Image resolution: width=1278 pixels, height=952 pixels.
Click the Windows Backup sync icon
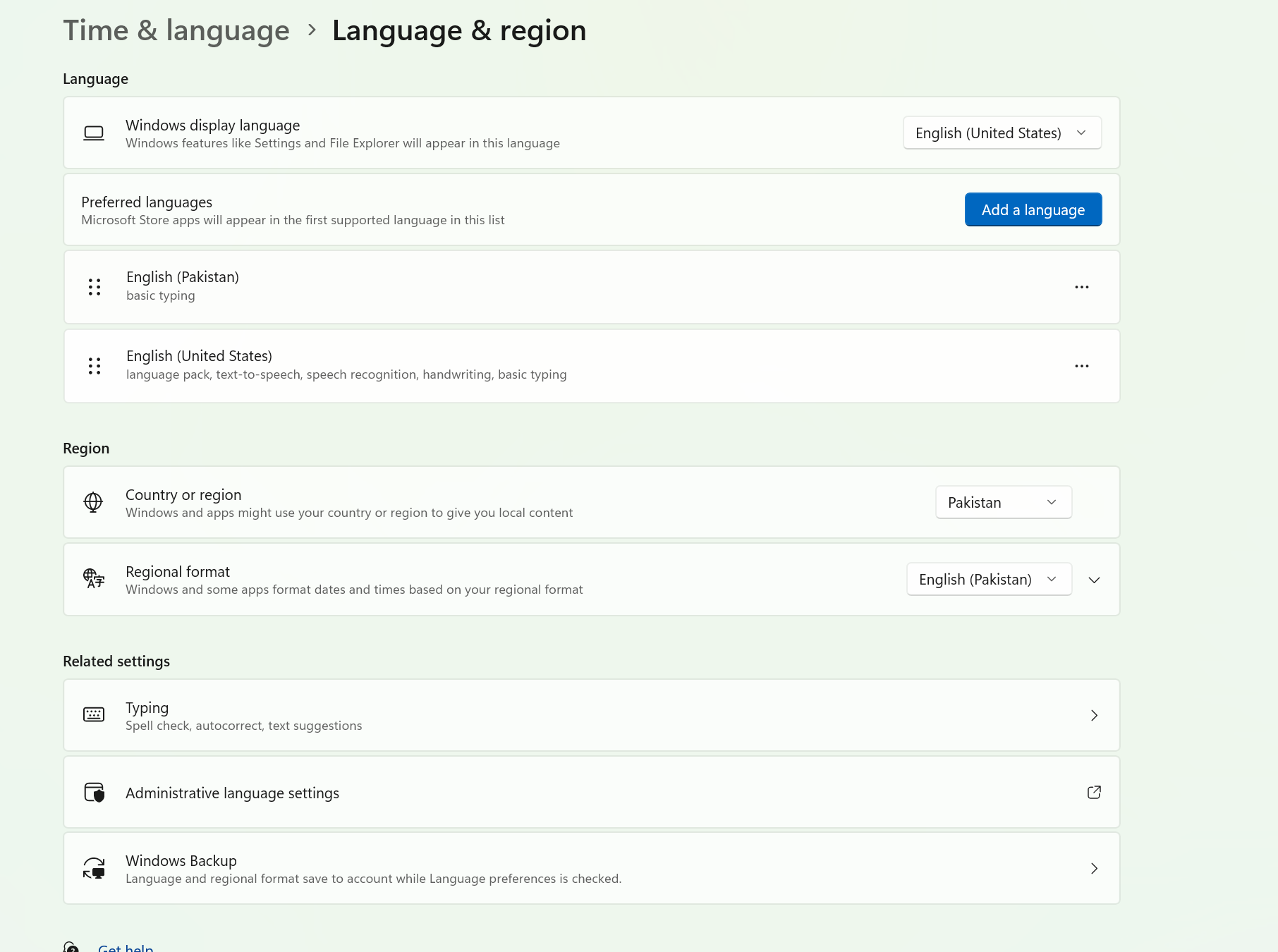click(94, 868)
